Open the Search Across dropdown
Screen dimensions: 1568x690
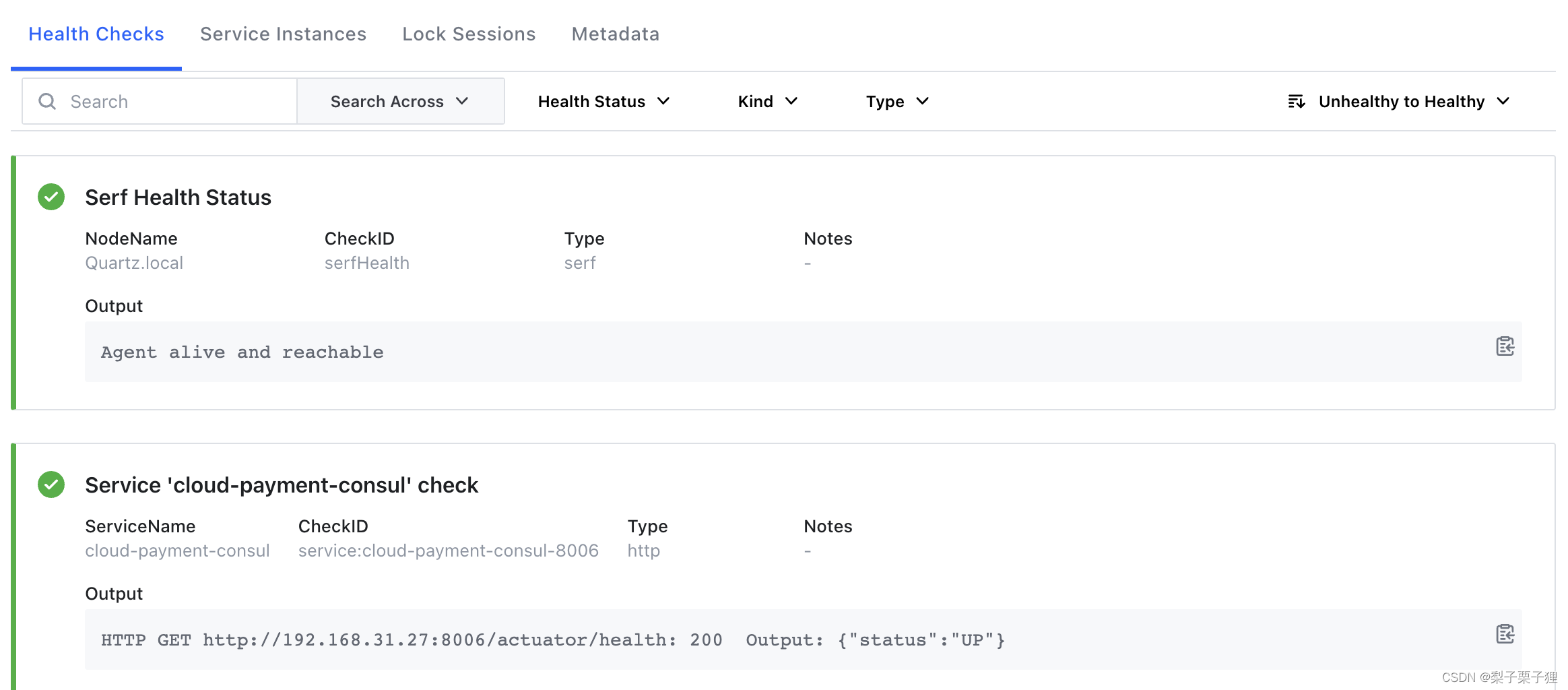[401, 101]
